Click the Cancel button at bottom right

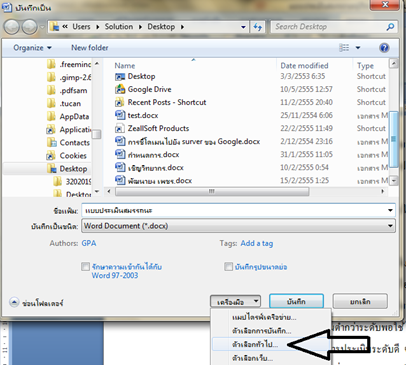coord(360,301)
